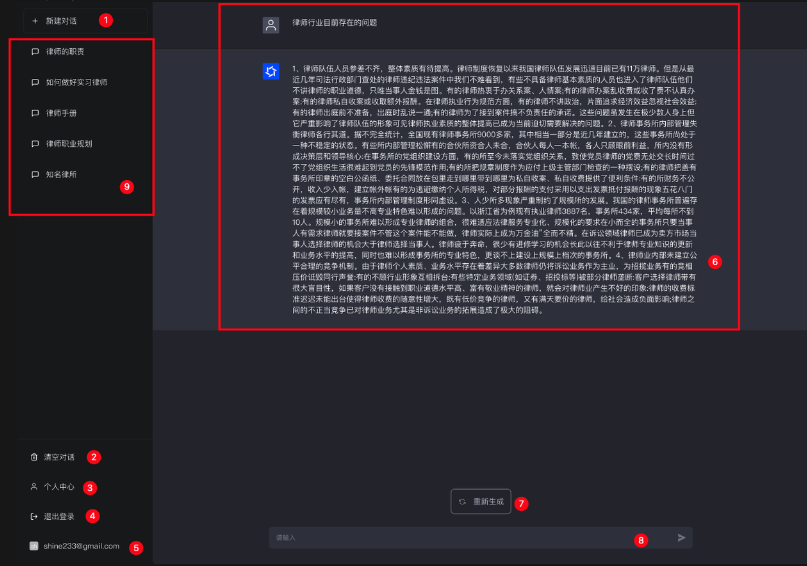This screenshot has width=807, height=566.
Task: Click the user avatar beside the question
Action: pyautogui.click(x=270, y=25)
